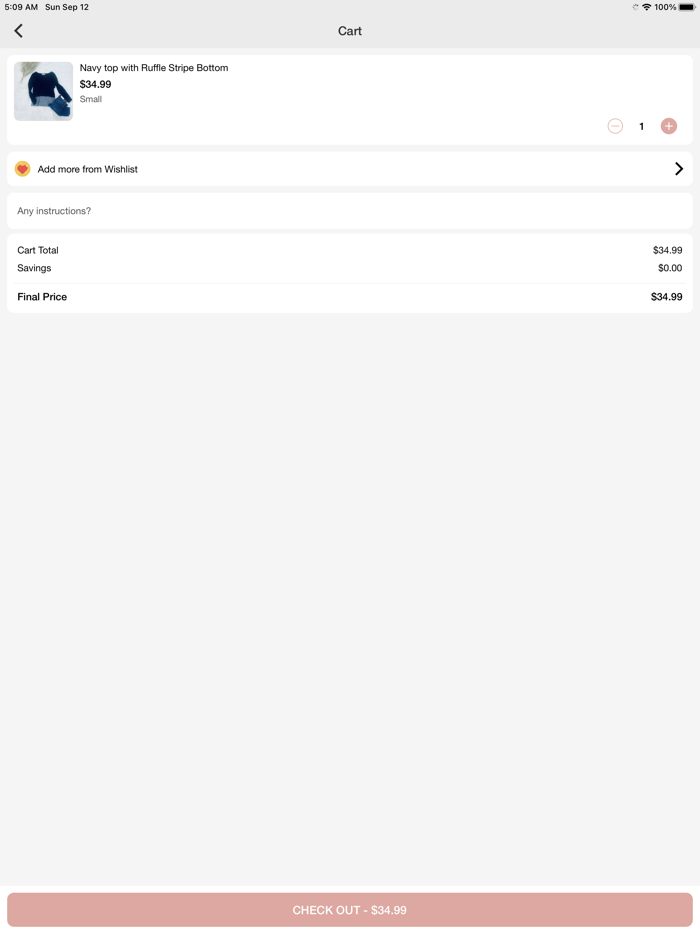Open Navy top with Ruffle Stripe Bottom title
The width and height of the screenshot is (700, 934).
154,68
